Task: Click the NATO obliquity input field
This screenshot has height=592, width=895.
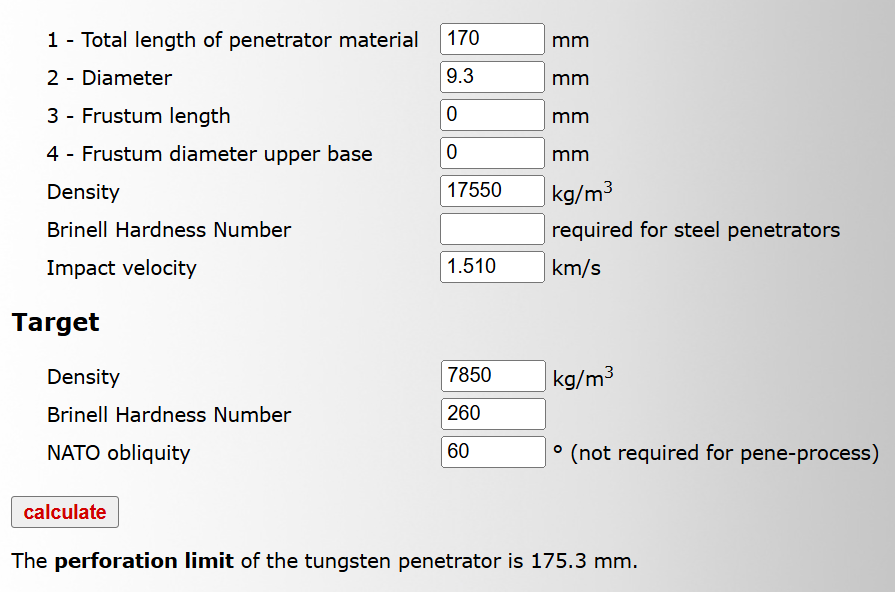Action: point(492,453)
